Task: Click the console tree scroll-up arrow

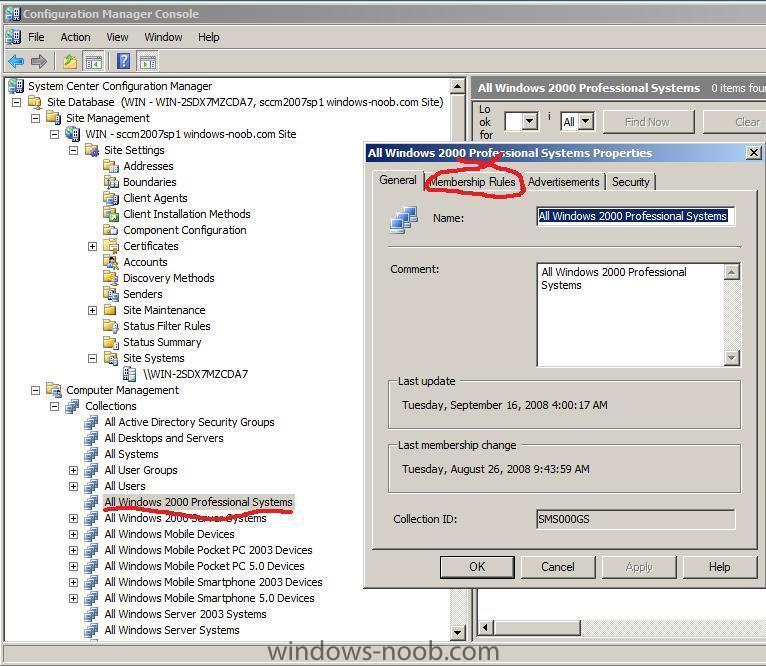Action: click(x=457, y=86)
